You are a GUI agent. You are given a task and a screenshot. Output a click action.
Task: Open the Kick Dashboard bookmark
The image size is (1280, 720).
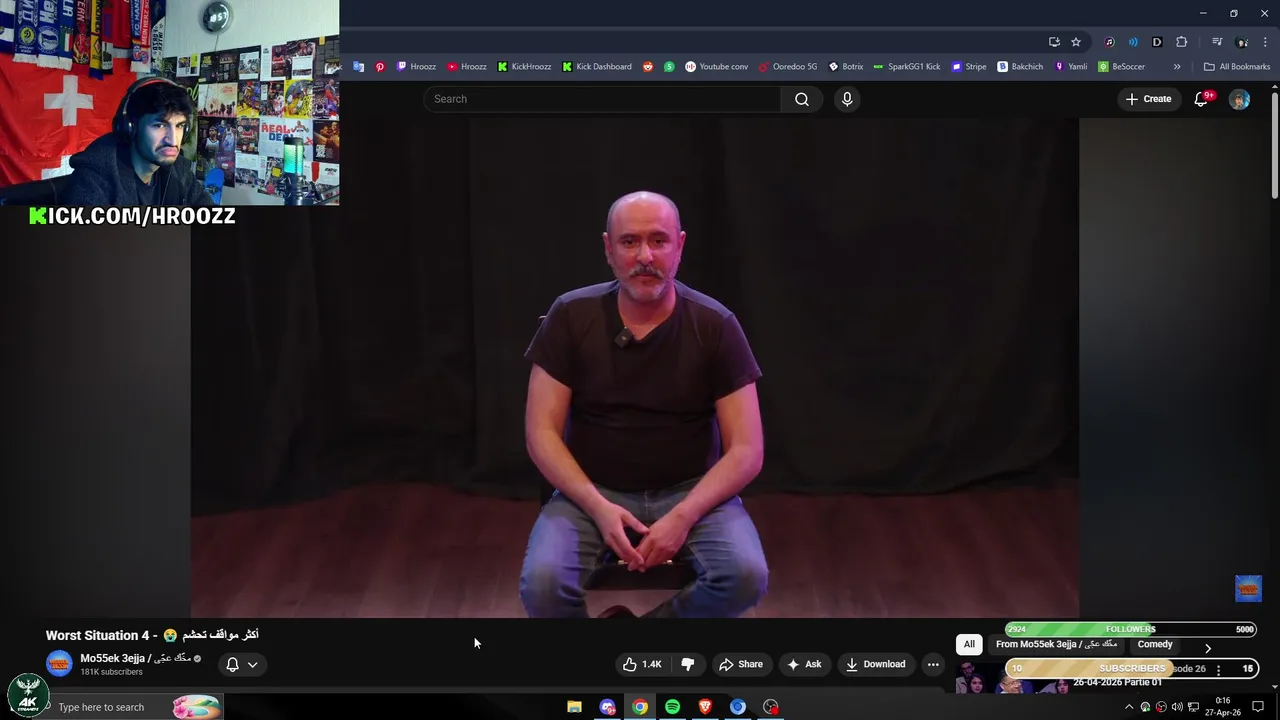[596, 67]
